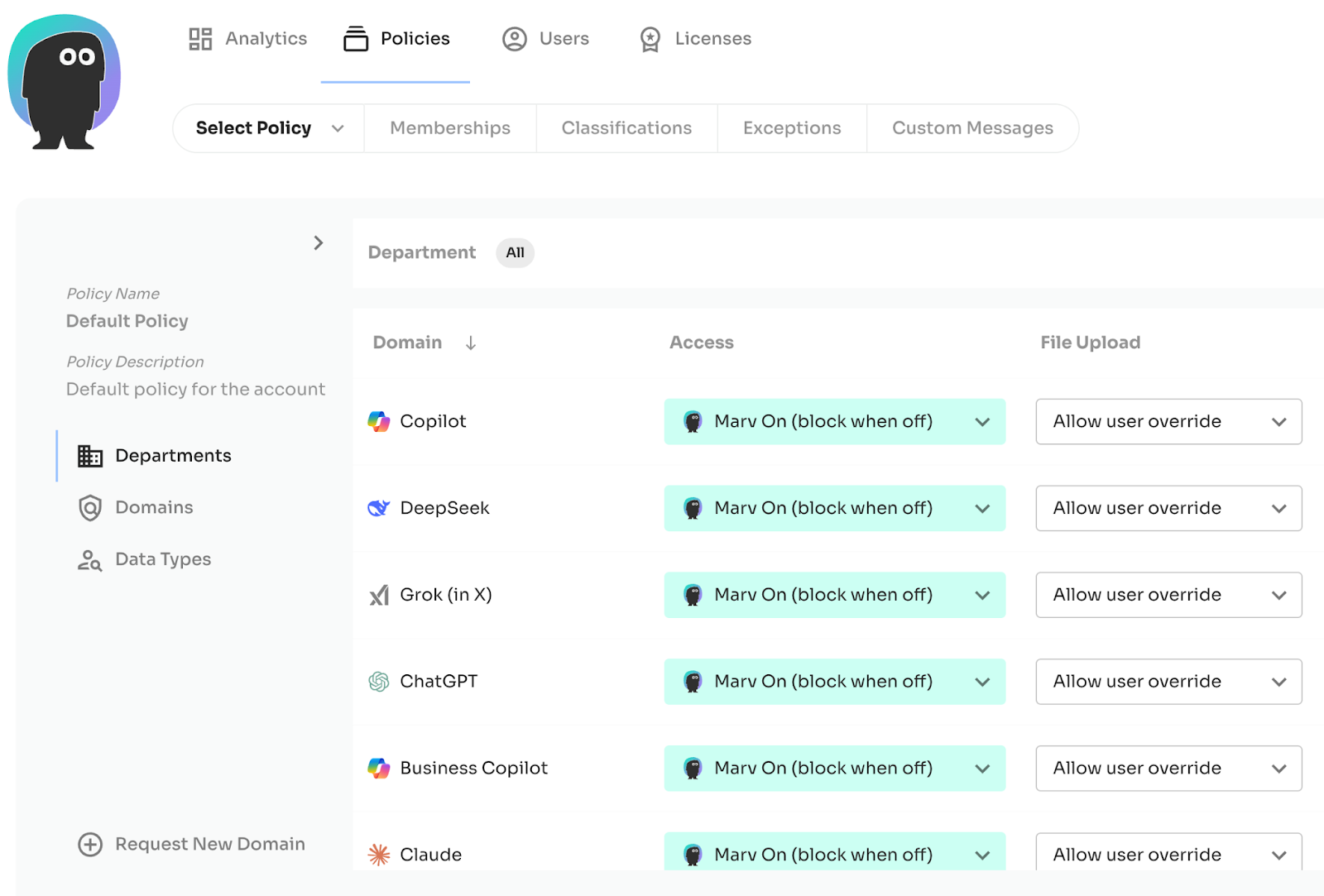Viewport: 1324px width, 896px height.
Task: Click the Claude starburst icon
Action: (379, 855)
